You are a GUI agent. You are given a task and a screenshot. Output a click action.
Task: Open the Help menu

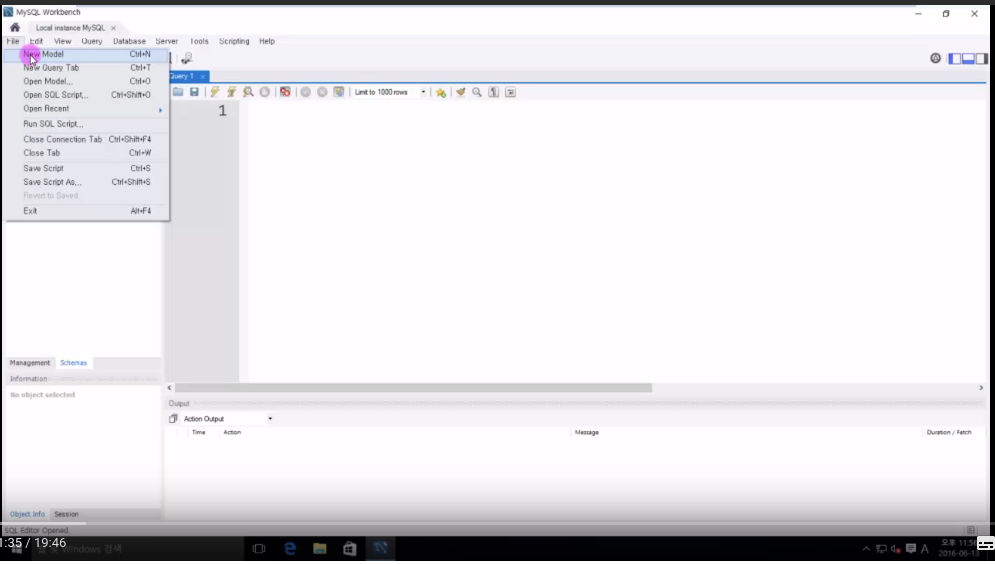(267, 41)
